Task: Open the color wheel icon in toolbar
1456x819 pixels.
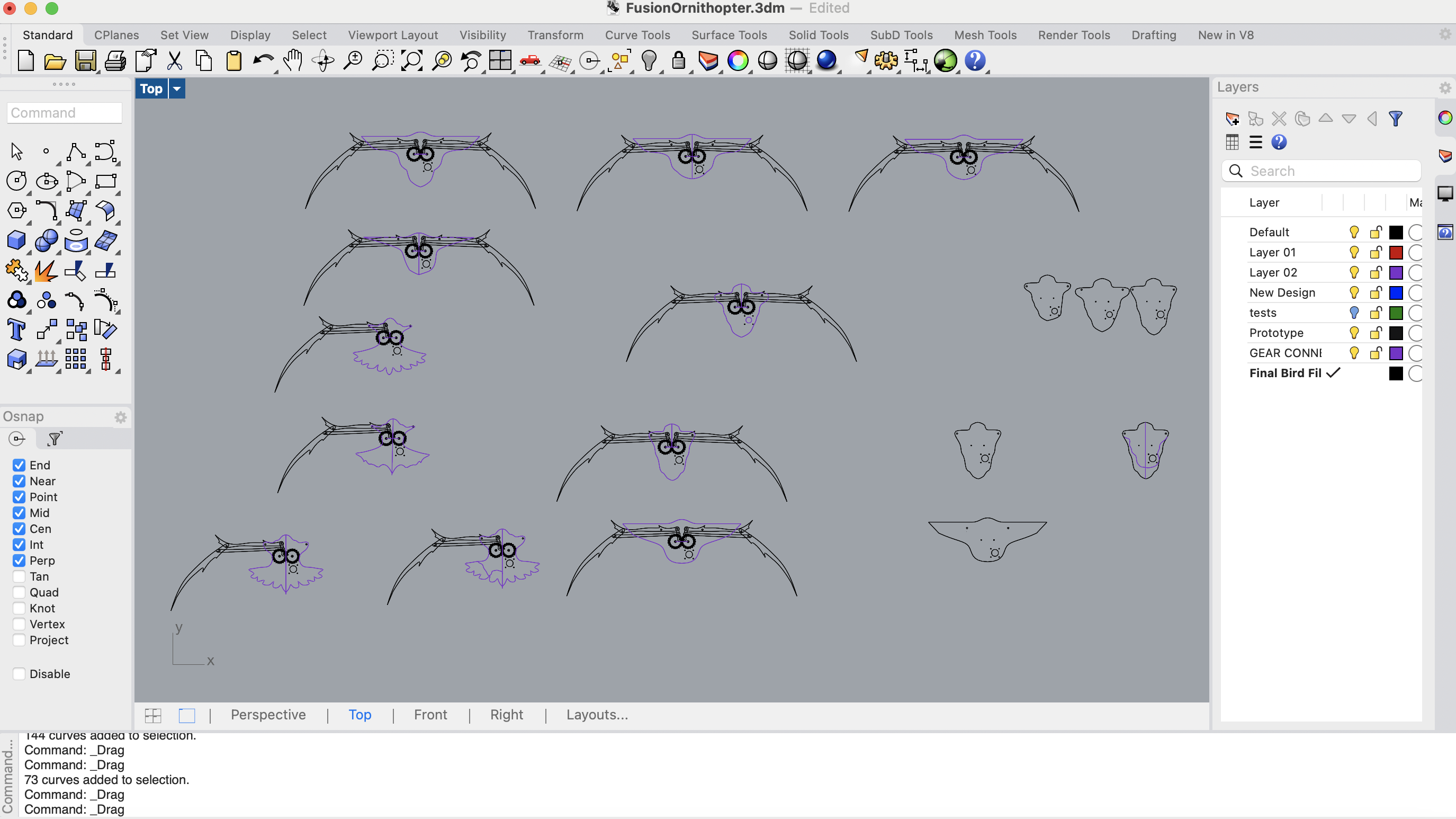Action: coord(738,60)
